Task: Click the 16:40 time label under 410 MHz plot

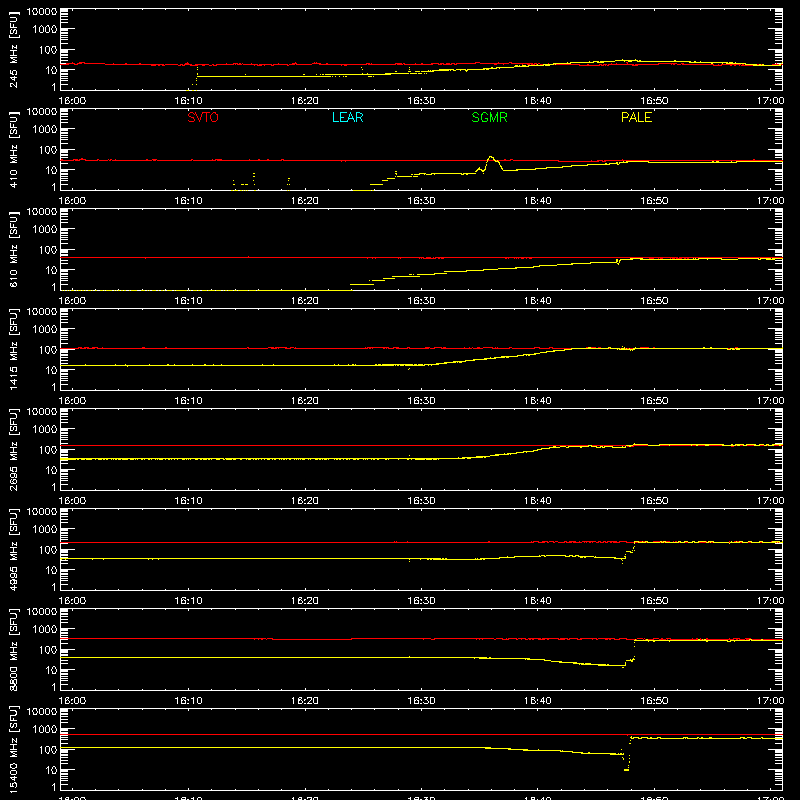Action: coord(538,201)
